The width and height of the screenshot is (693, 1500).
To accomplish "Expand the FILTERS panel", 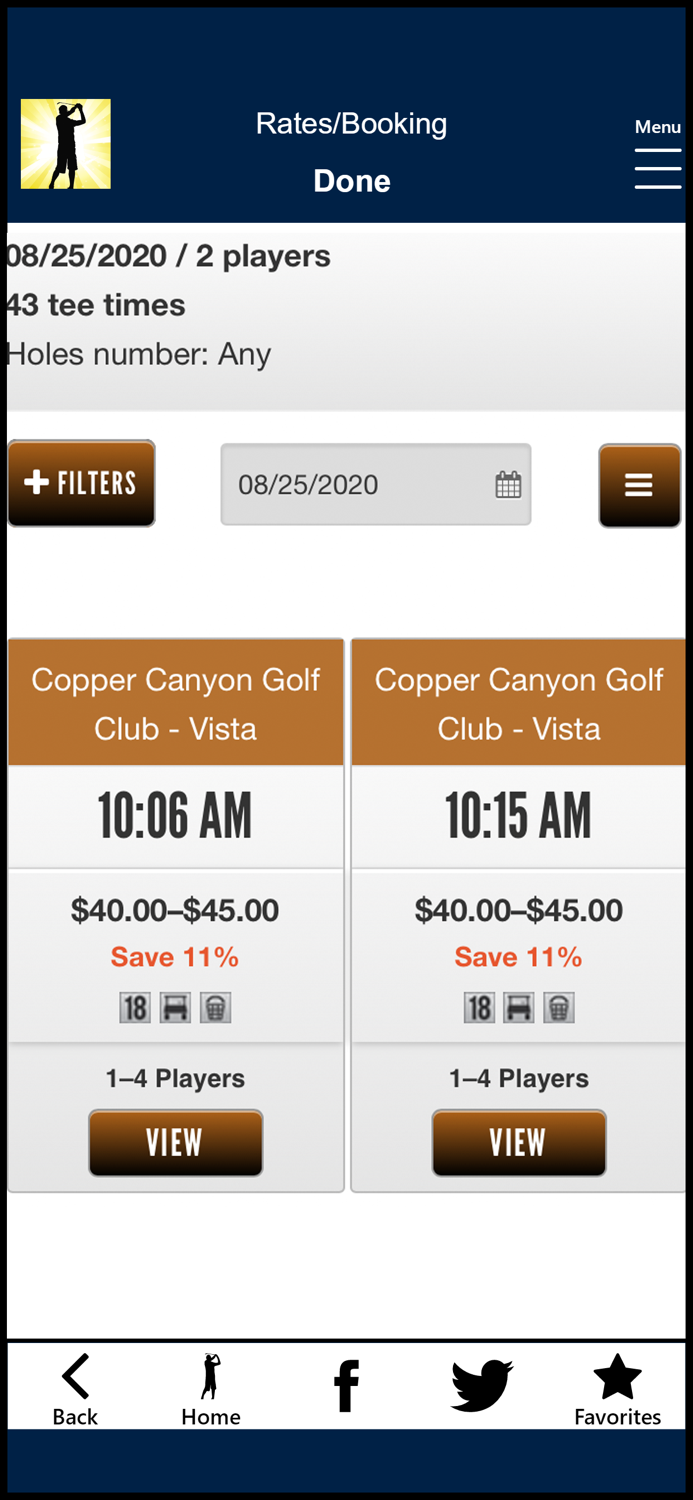I will (x=80, y=483).
